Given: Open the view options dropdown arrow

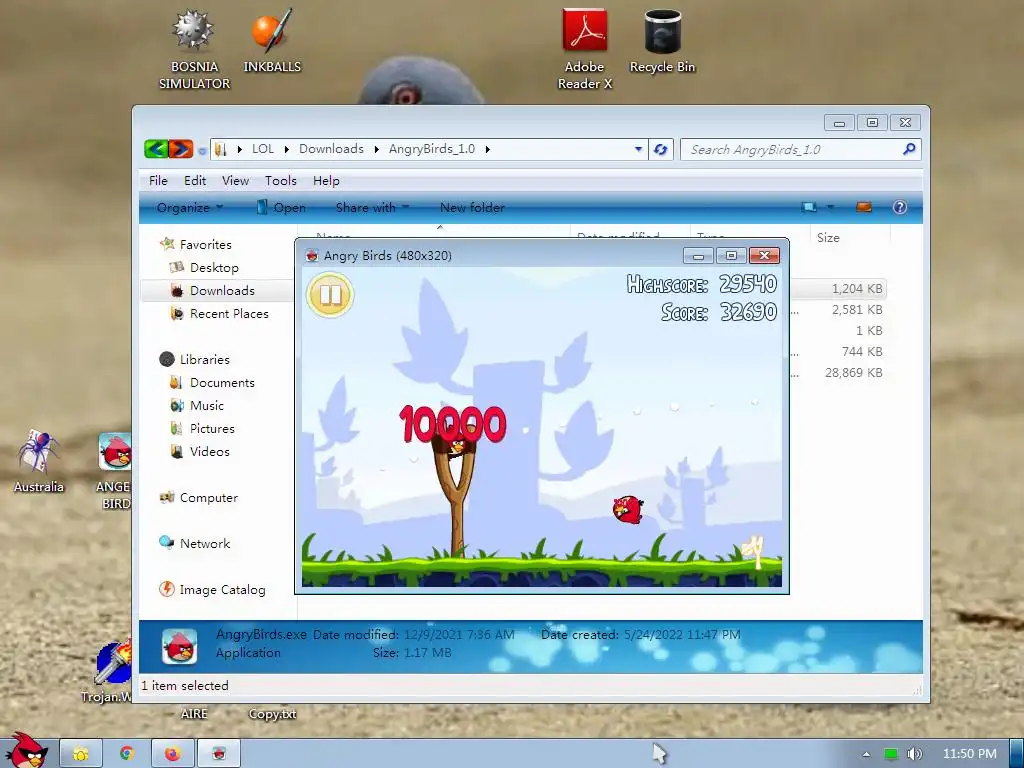Looking at the screenshot, I should click(830, 207).
